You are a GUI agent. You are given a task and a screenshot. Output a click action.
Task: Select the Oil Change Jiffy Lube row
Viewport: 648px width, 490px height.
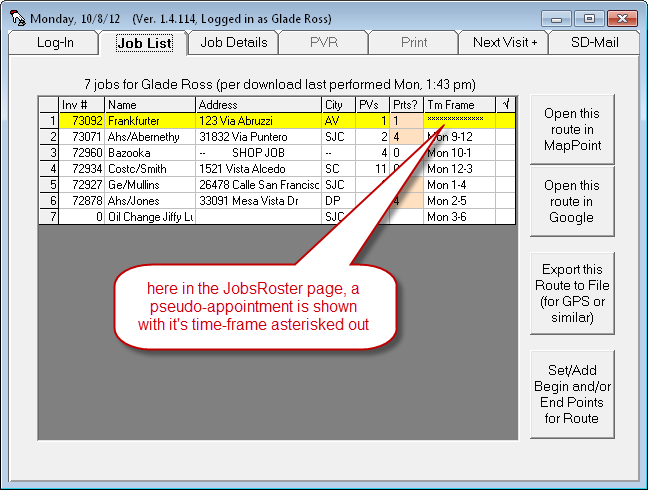click(150, 216)
